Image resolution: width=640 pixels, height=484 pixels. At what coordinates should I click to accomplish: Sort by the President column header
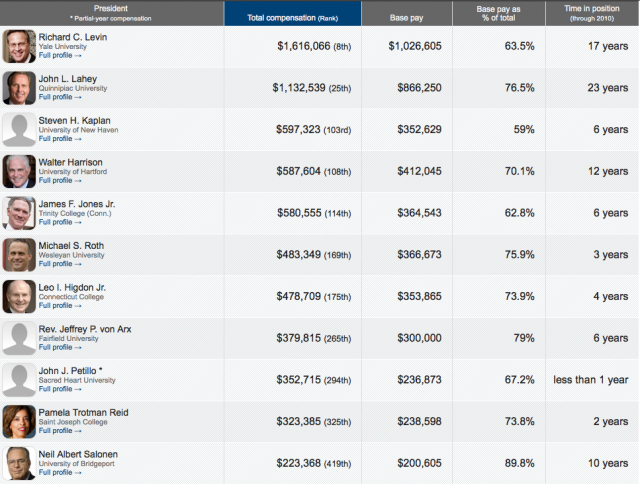111,13
